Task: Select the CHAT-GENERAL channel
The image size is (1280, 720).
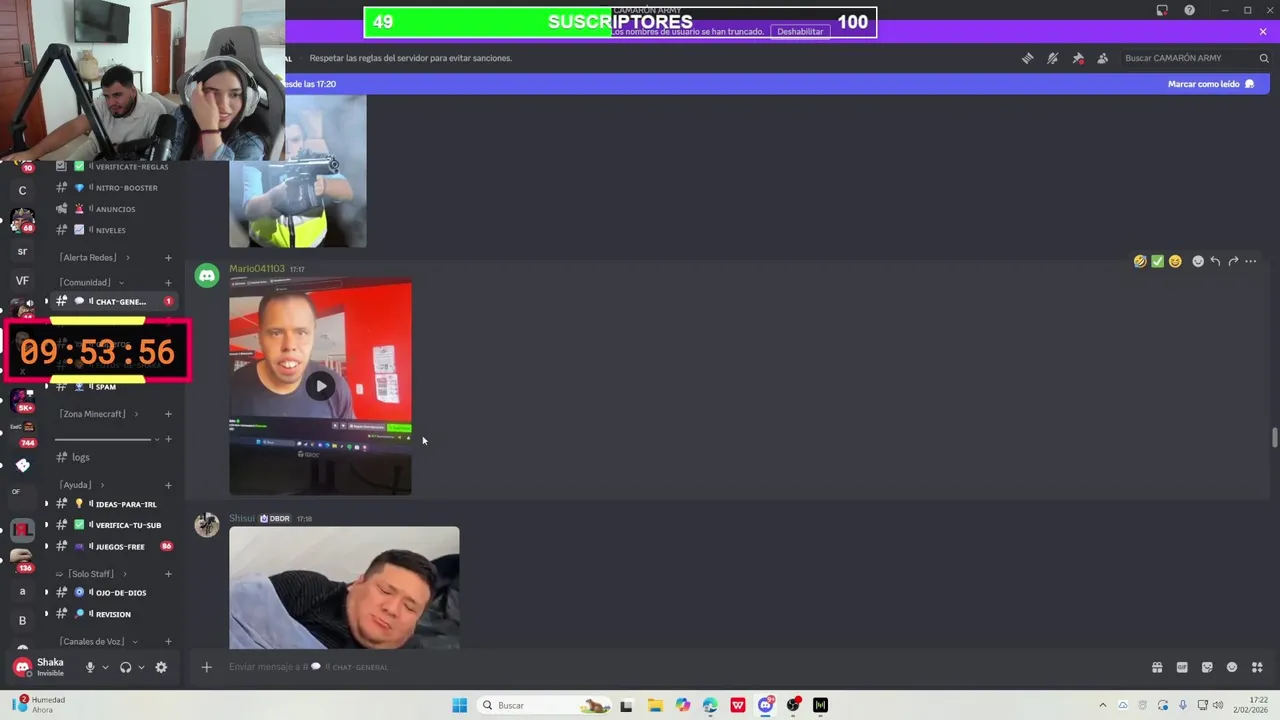Action: click(x=113, y=301)
